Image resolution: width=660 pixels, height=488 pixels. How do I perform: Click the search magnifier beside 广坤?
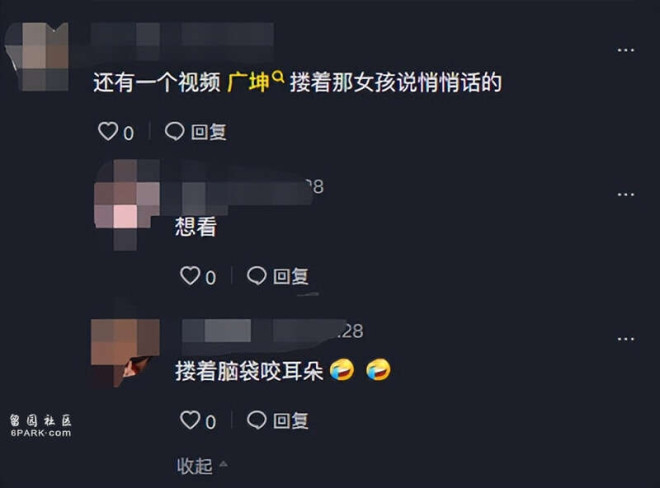tap(278, 77)
